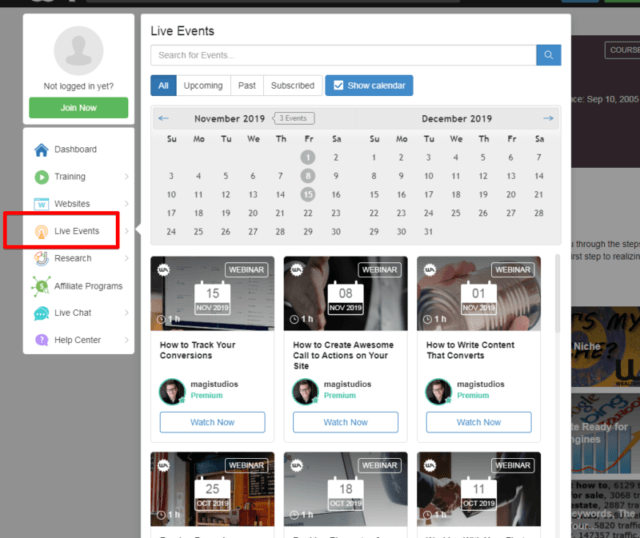Watch Now for How to Track Your Conversions
Screen dimensions: 640x538
(x=212, y=422)
